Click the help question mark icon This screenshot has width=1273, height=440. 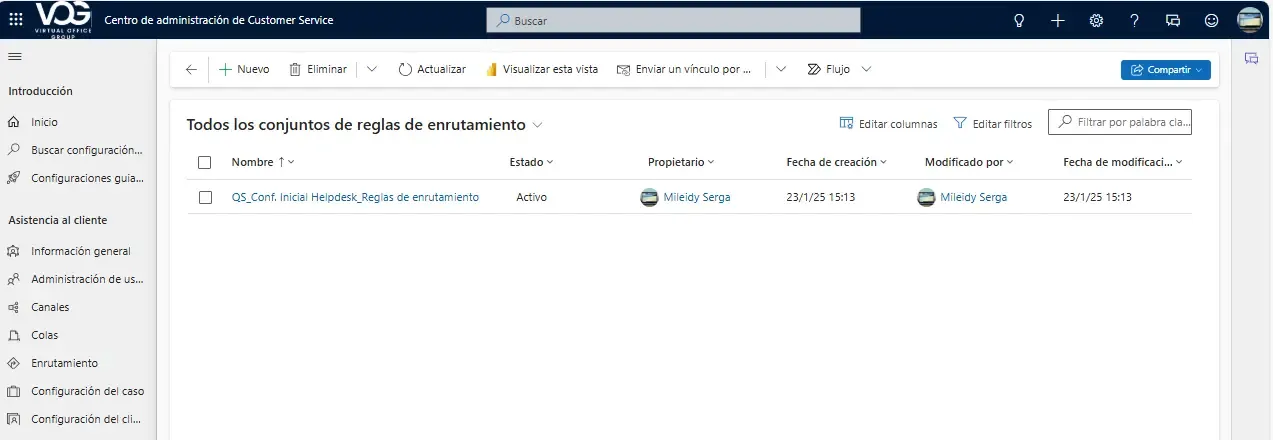coord(1134,20)
